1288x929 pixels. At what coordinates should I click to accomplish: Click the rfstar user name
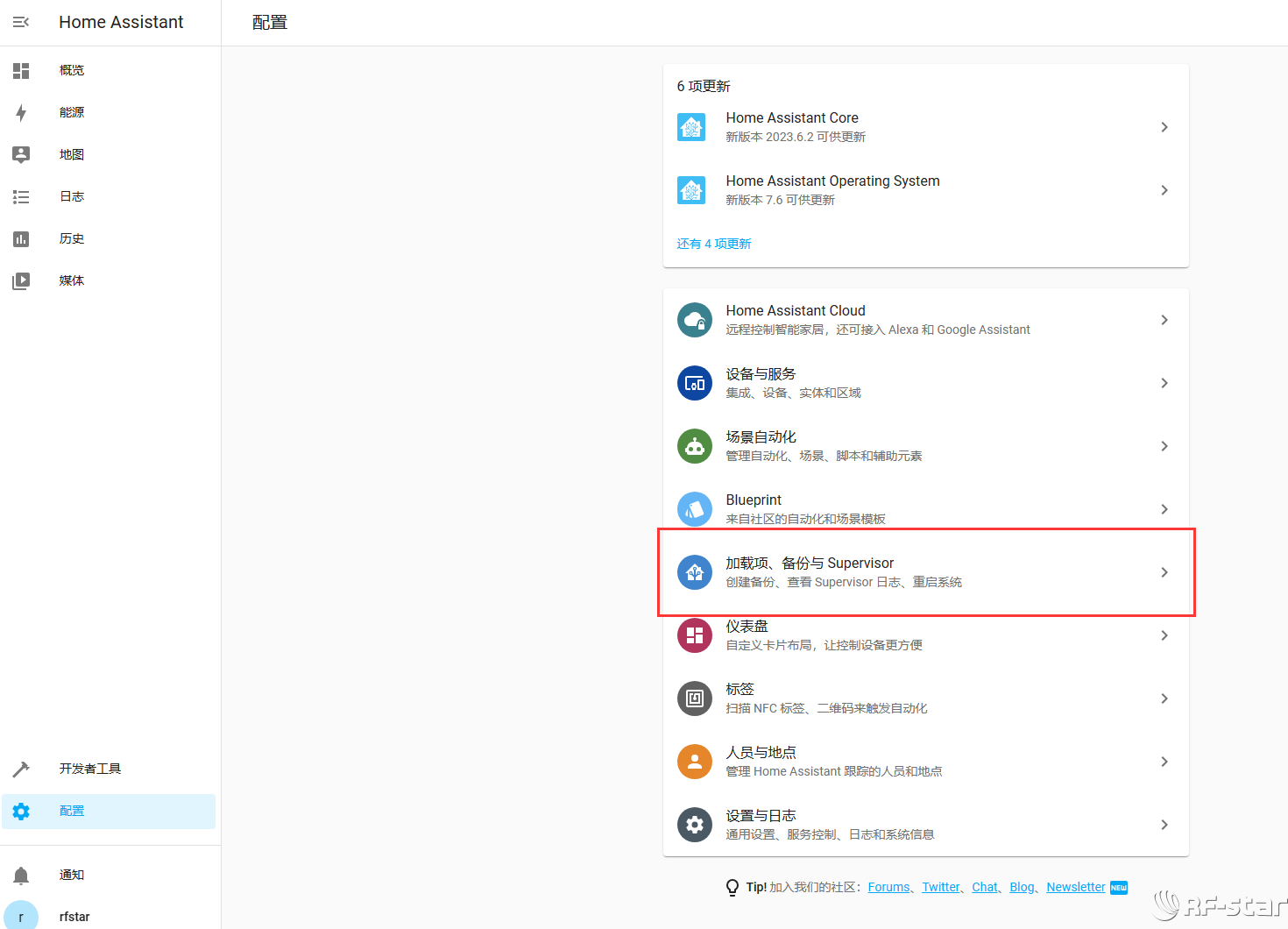(x=74, y=917)
